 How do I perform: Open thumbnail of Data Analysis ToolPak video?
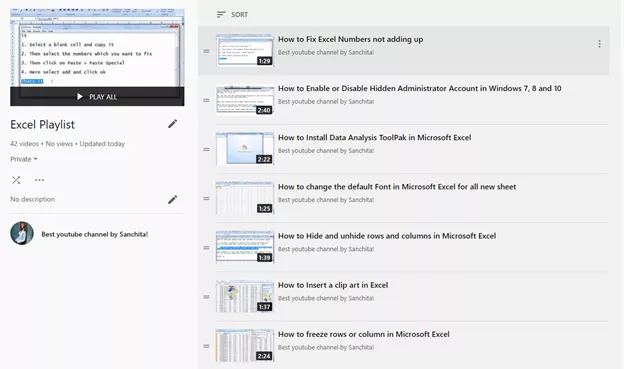click(245, 148)
